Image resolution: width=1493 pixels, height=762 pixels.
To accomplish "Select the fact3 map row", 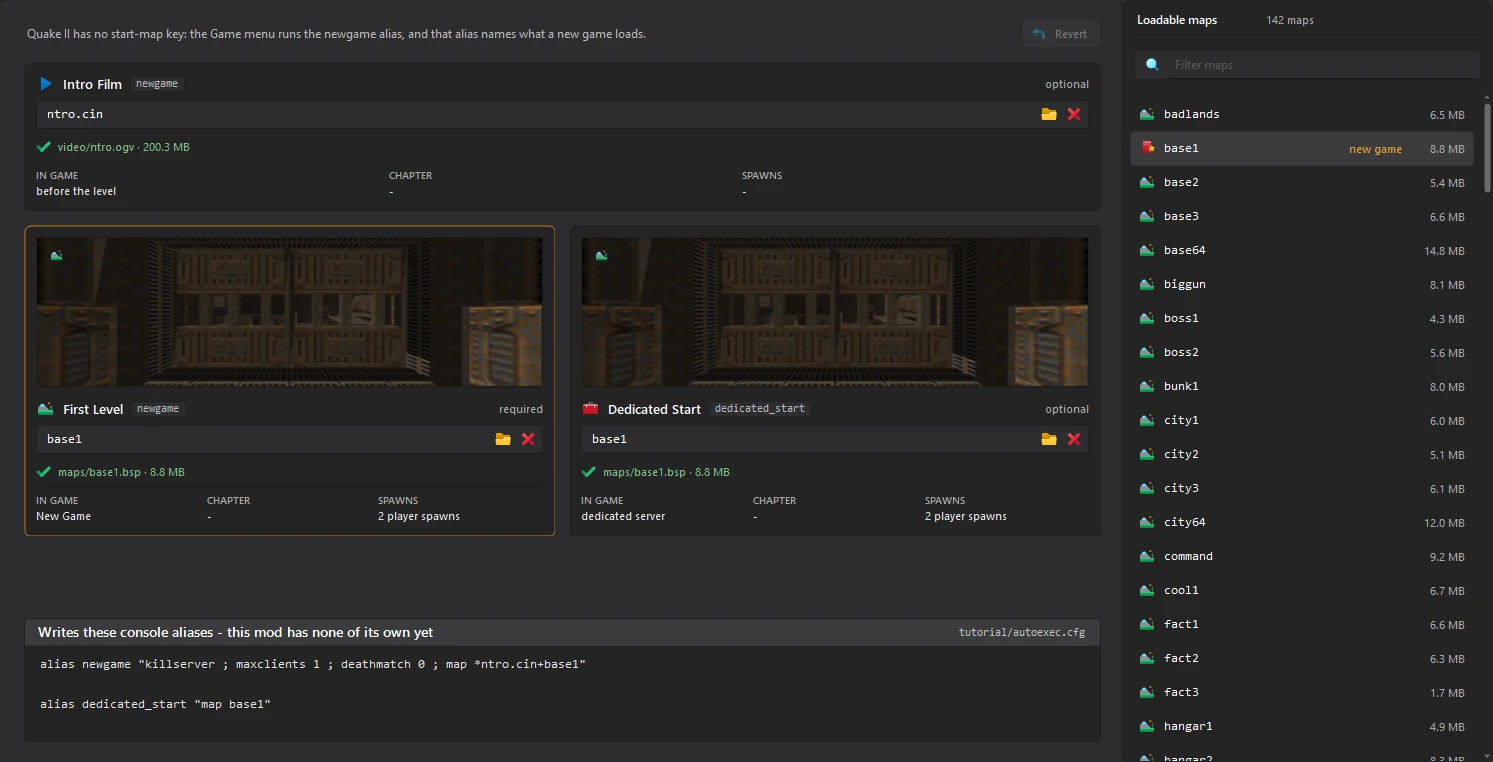I will [x=1302, y=692].
